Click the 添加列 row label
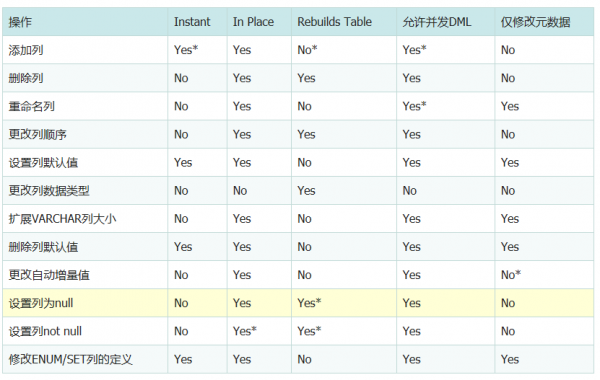Screen dimensions: 600x380 (x=26, y=50)
